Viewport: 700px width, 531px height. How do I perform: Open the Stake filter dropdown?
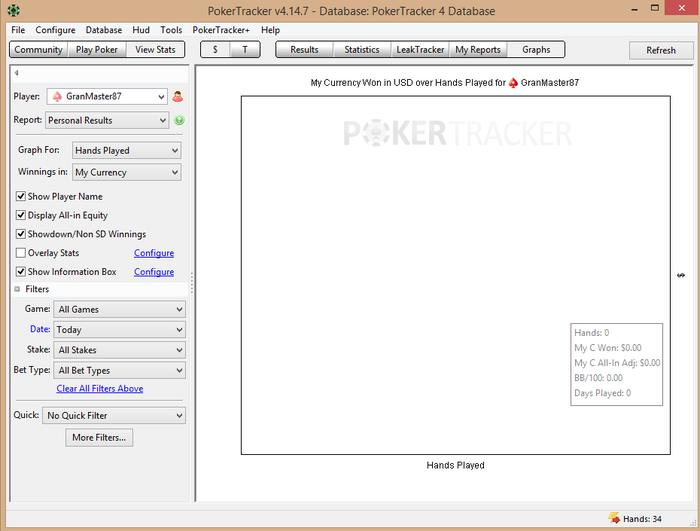coord(119,350)
